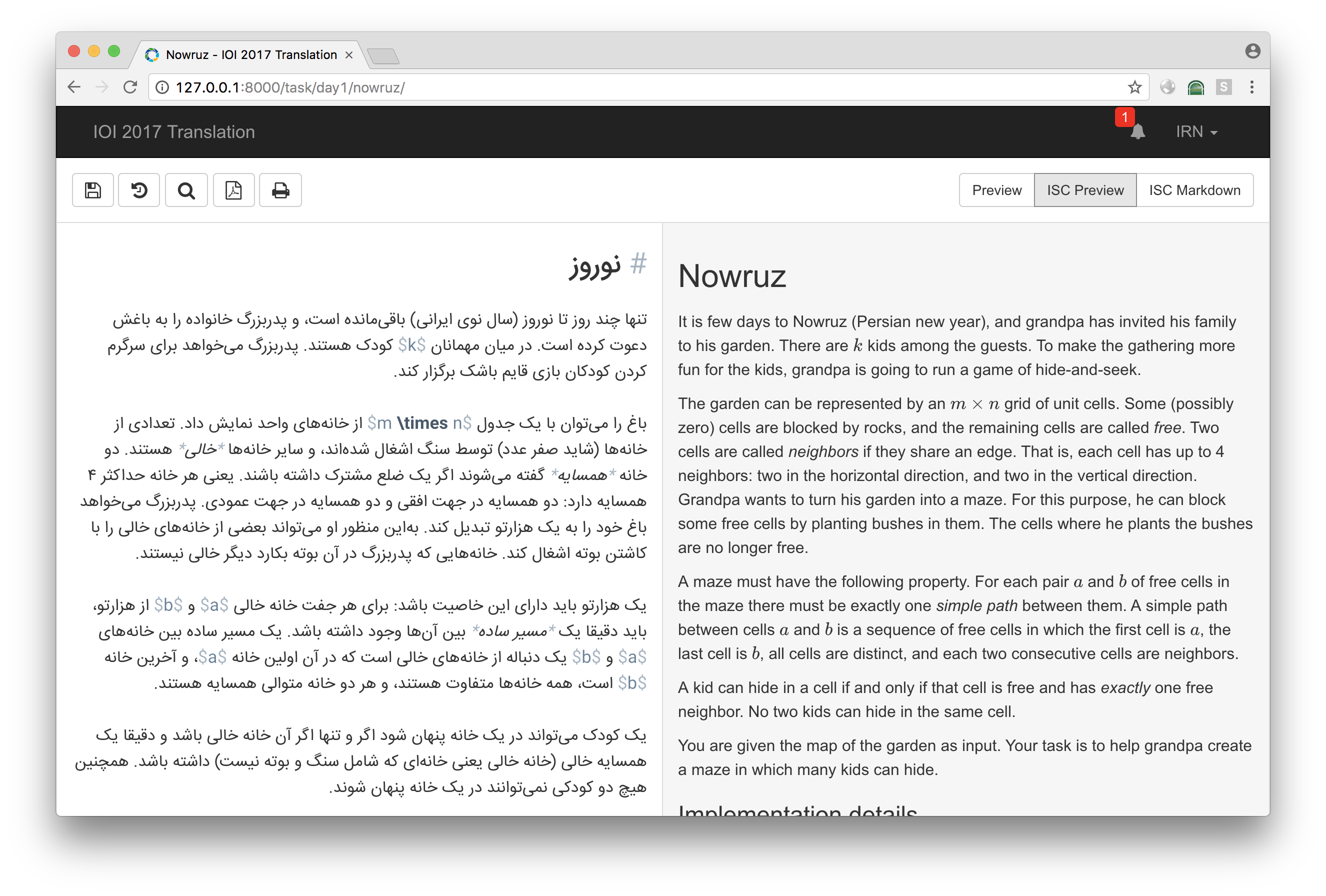Click the save floppy disk icon

93,190
